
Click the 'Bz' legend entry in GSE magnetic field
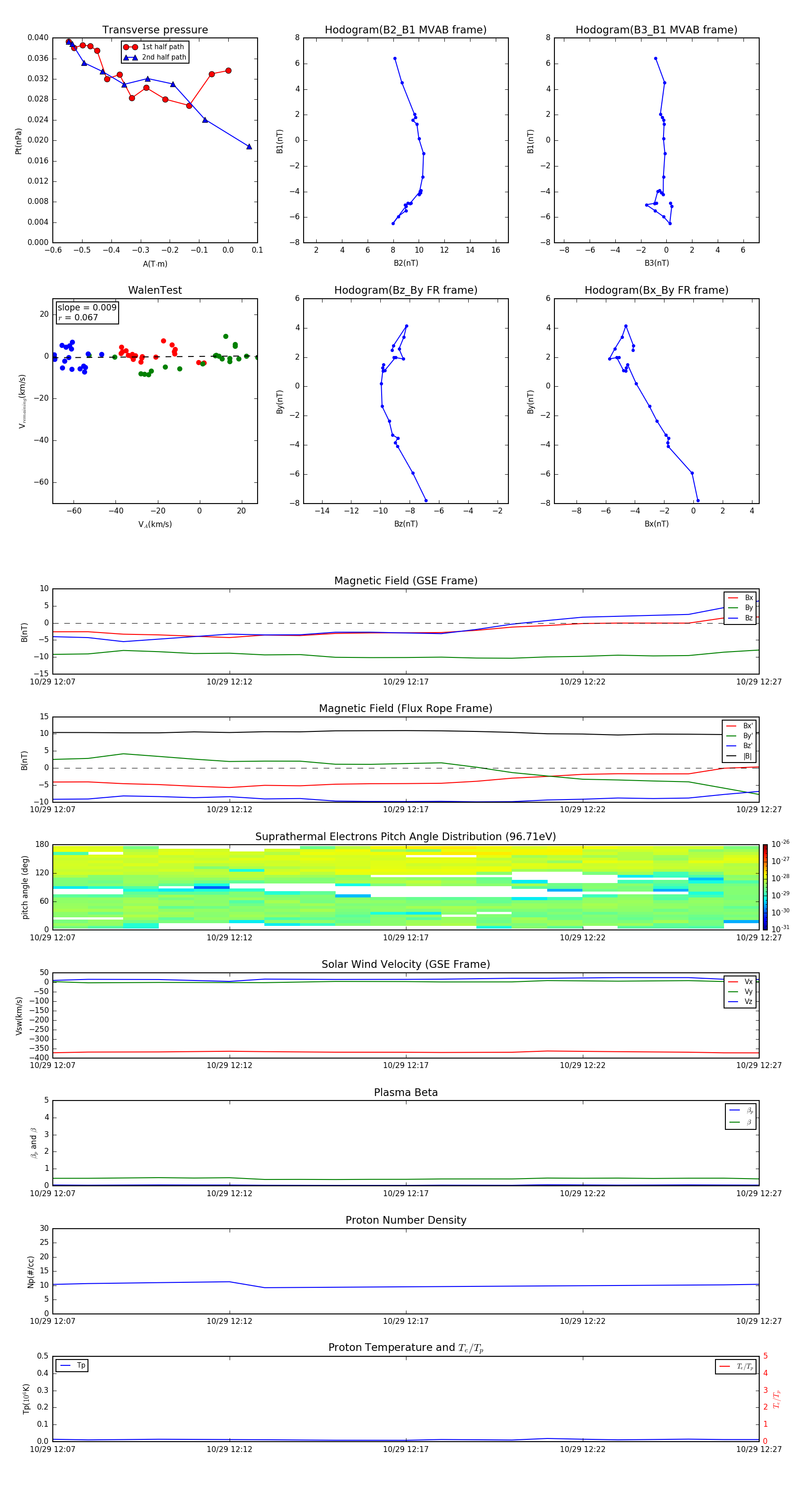(x=740, y=618)
